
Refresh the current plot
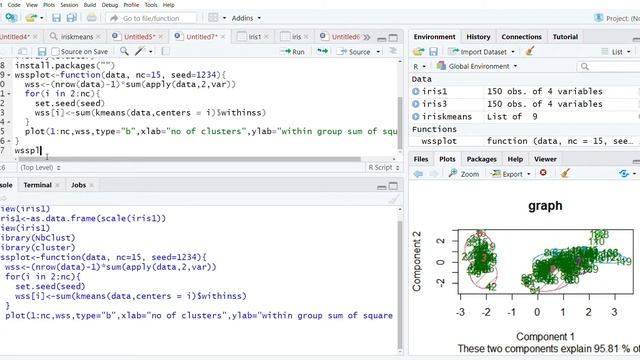[624, 173]
